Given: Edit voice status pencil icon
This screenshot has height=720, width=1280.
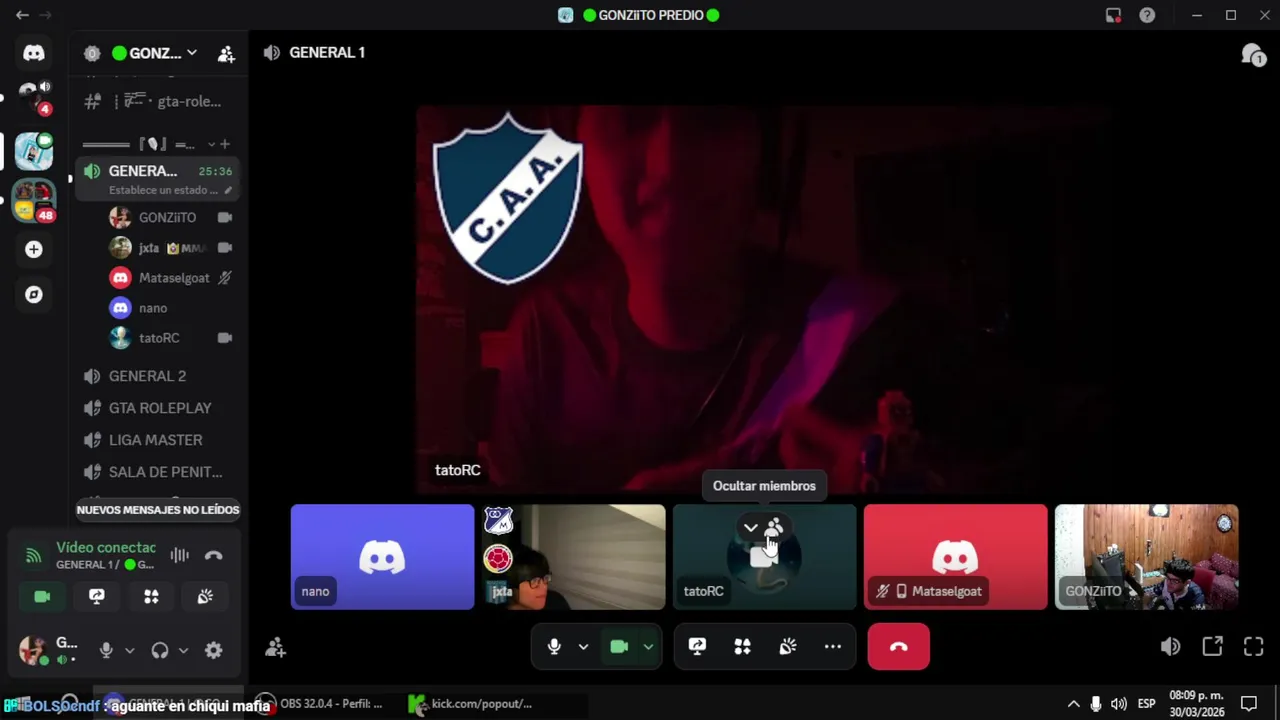Looking at the screenshot, I should (228, 190).
